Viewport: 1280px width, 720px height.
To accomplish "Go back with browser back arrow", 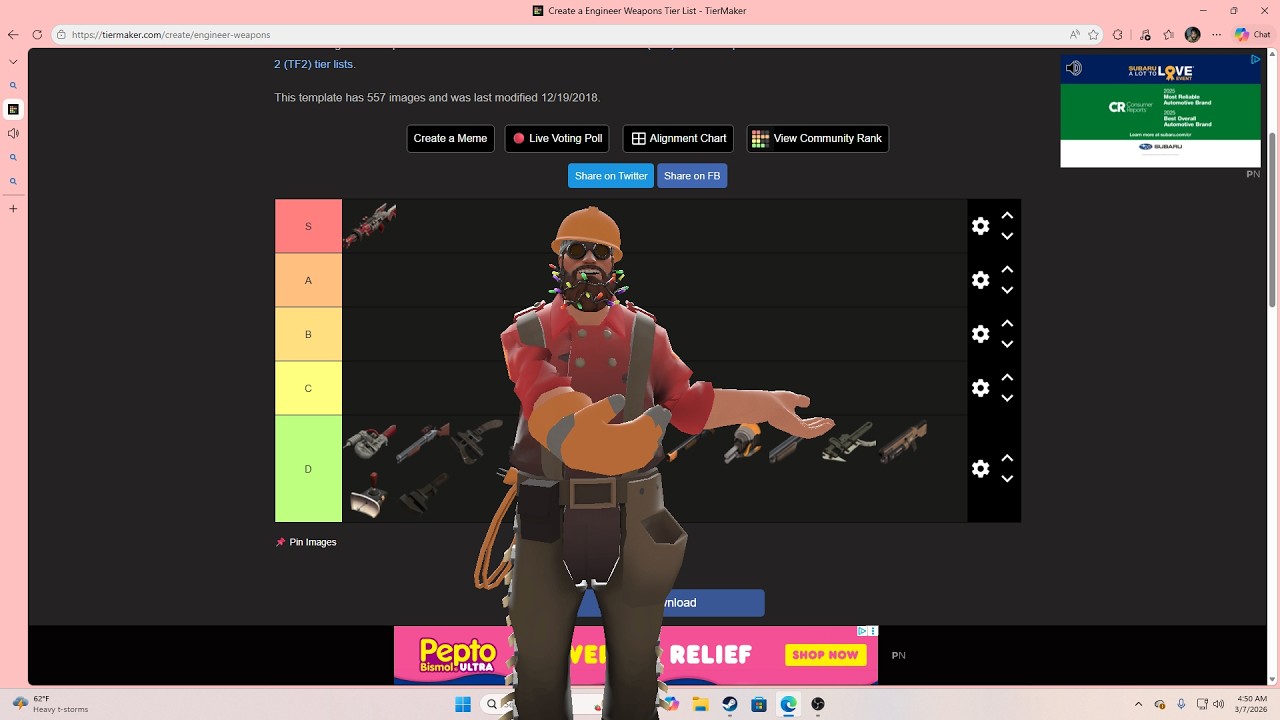I will (13, 34).
